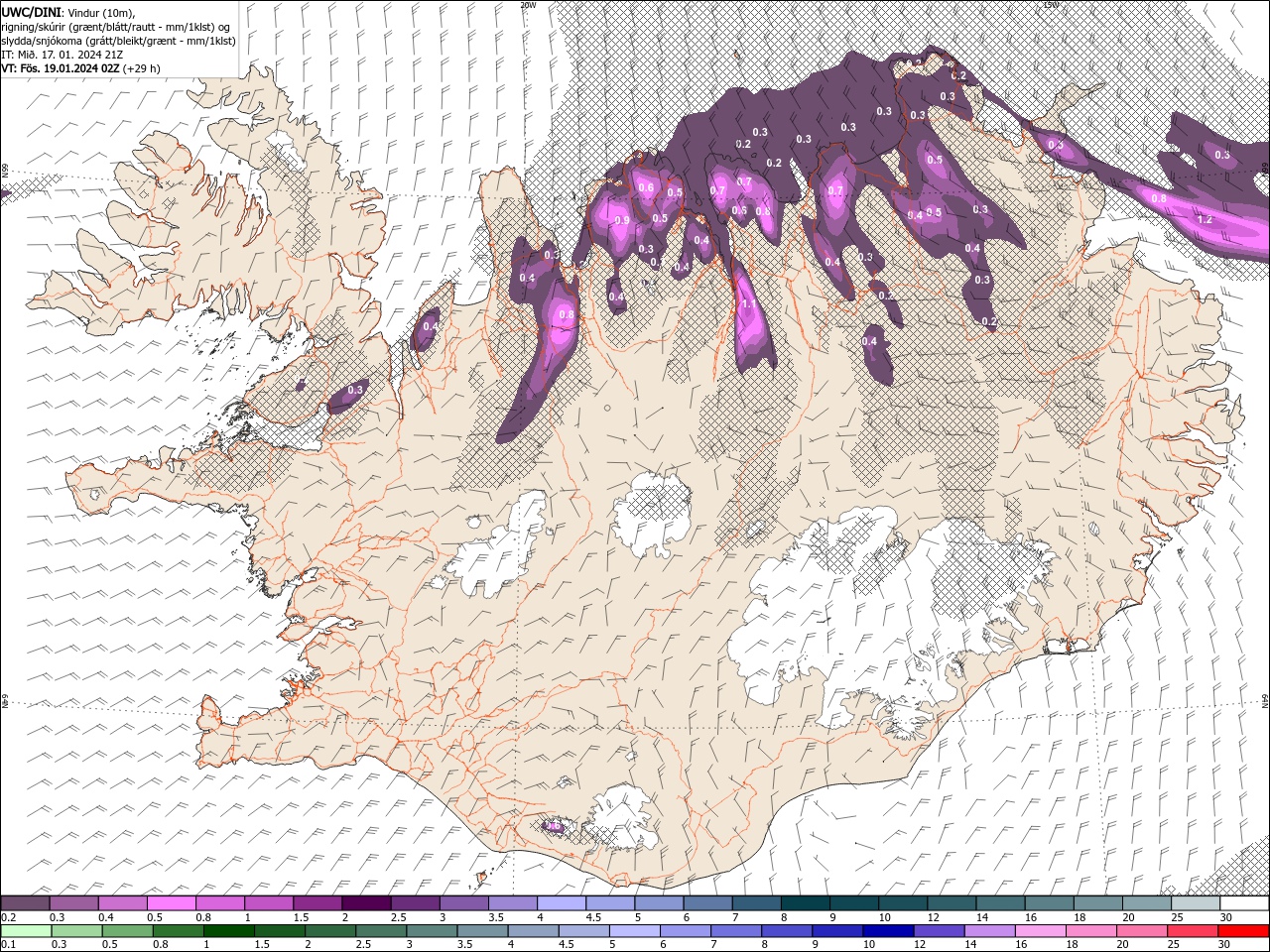This screenshot has width=1270, height=952.
Task: Click the 1.1 snowfall value label
Action: pos(749,304)
